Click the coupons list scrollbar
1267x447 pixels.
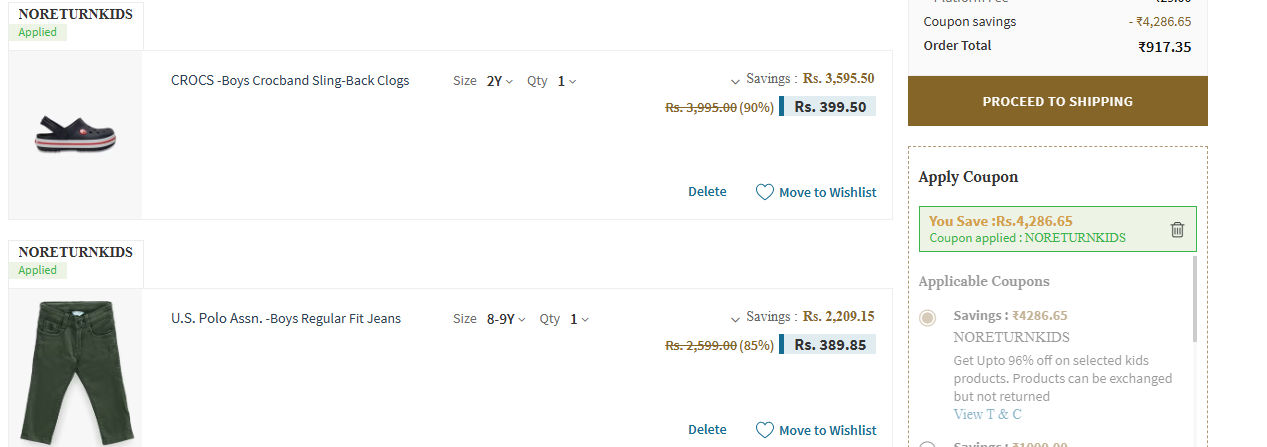(x=1194, y=300)
